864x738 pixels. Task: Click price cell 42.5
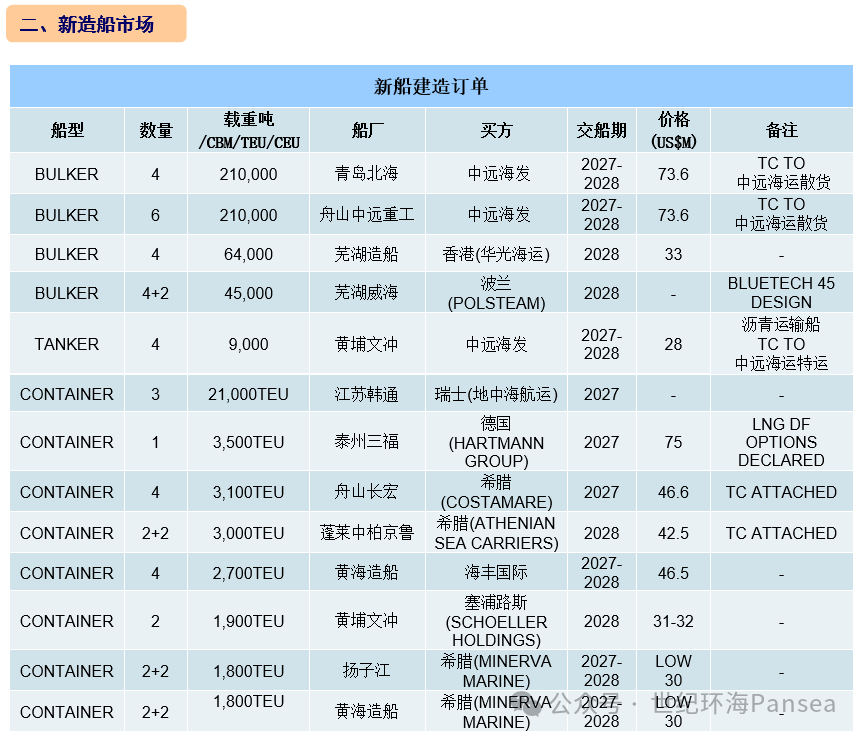pyautogui.click(x=673, y=534)
